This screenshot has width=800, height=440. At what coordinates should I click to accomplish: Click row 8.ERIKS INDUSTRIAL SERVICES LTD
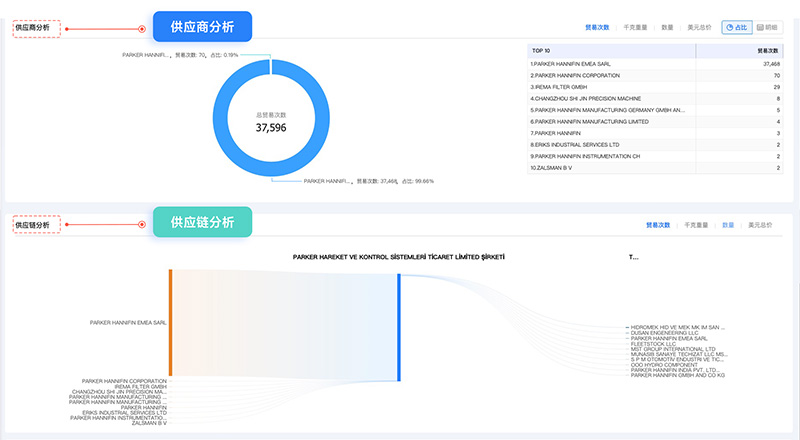pyautogui.click(x=655, y=144)
